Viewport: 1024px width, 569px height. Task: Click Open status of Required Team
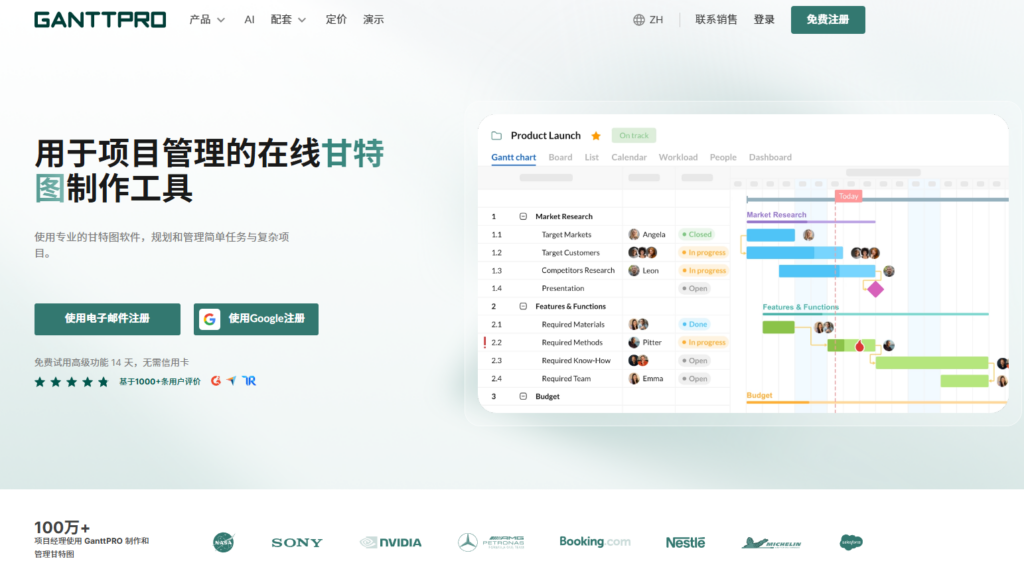(x=695, y=378)
